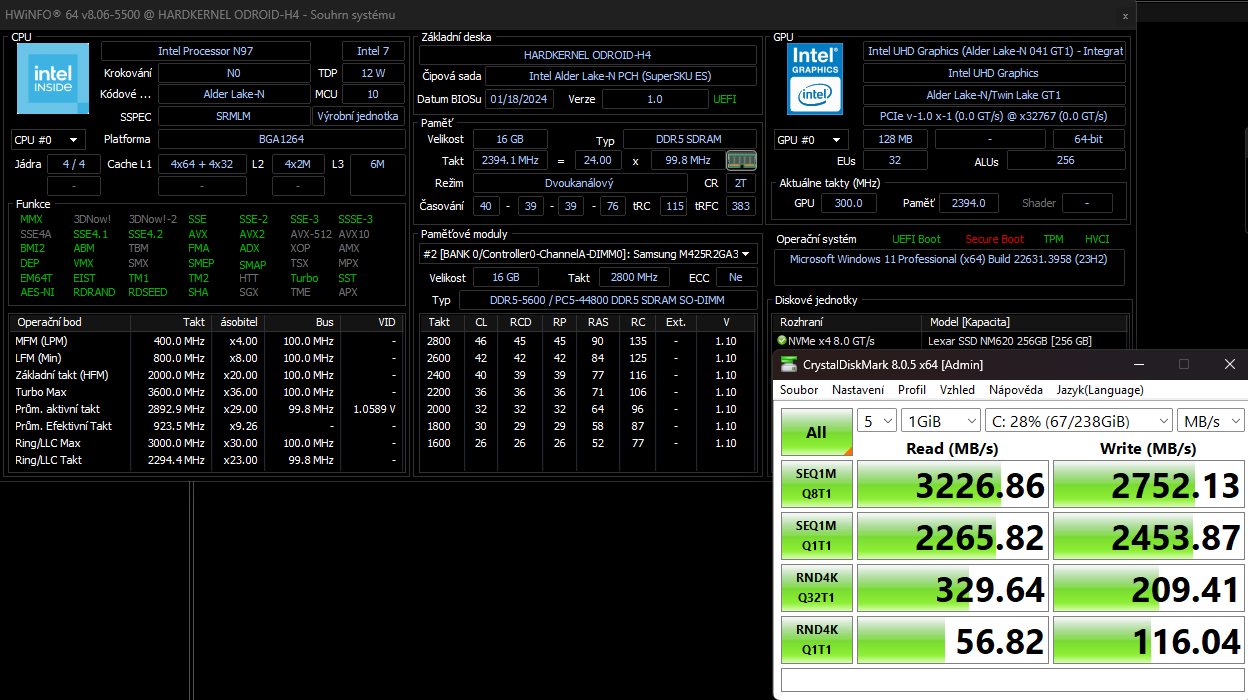This screenshot has height=700, width=1248.
Task: Click the AVX2 feature flag
Action: click(252, 234)
